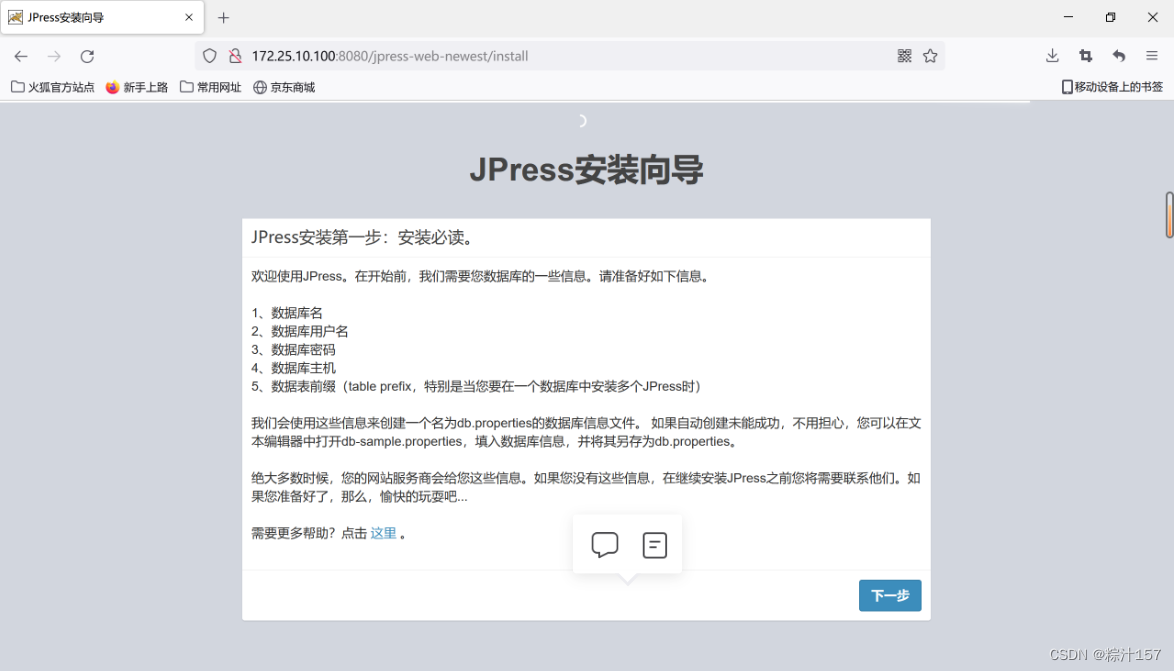This screenshot has height=671, width=1176.
Task: Open the 这里 help link
Action: 383,533
